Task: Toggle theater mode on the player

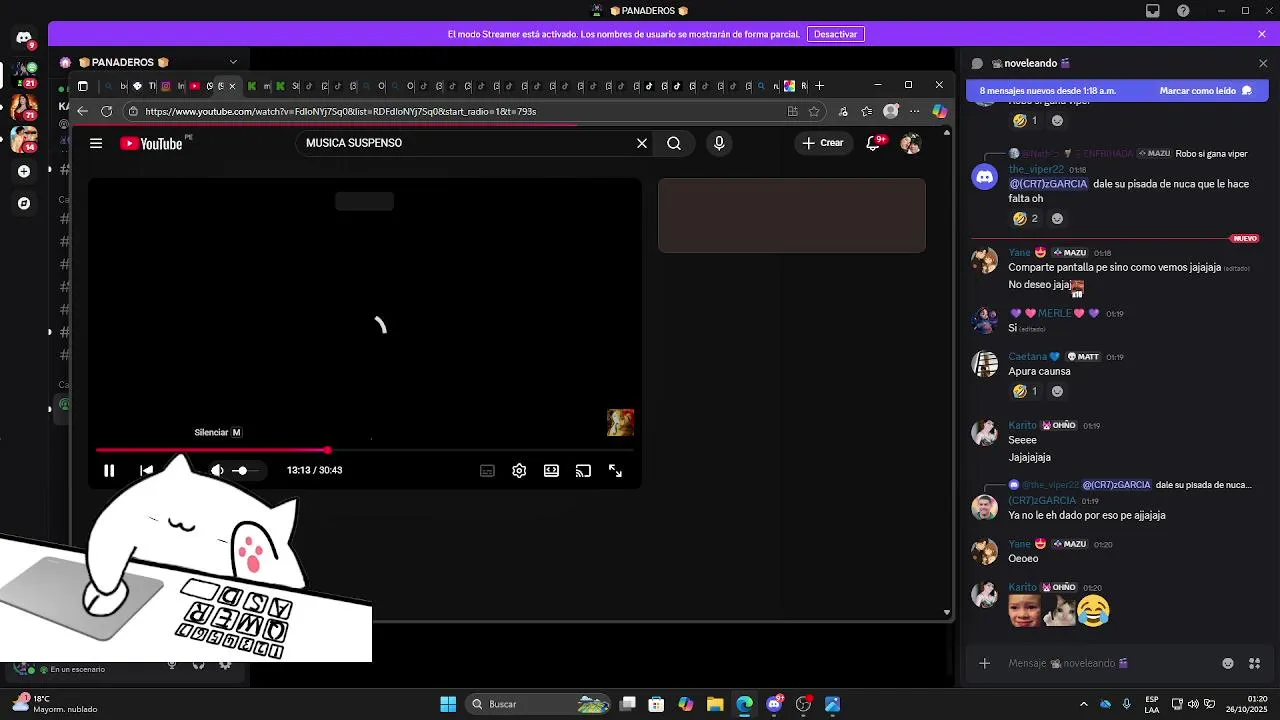Action: tap(551, 470)
